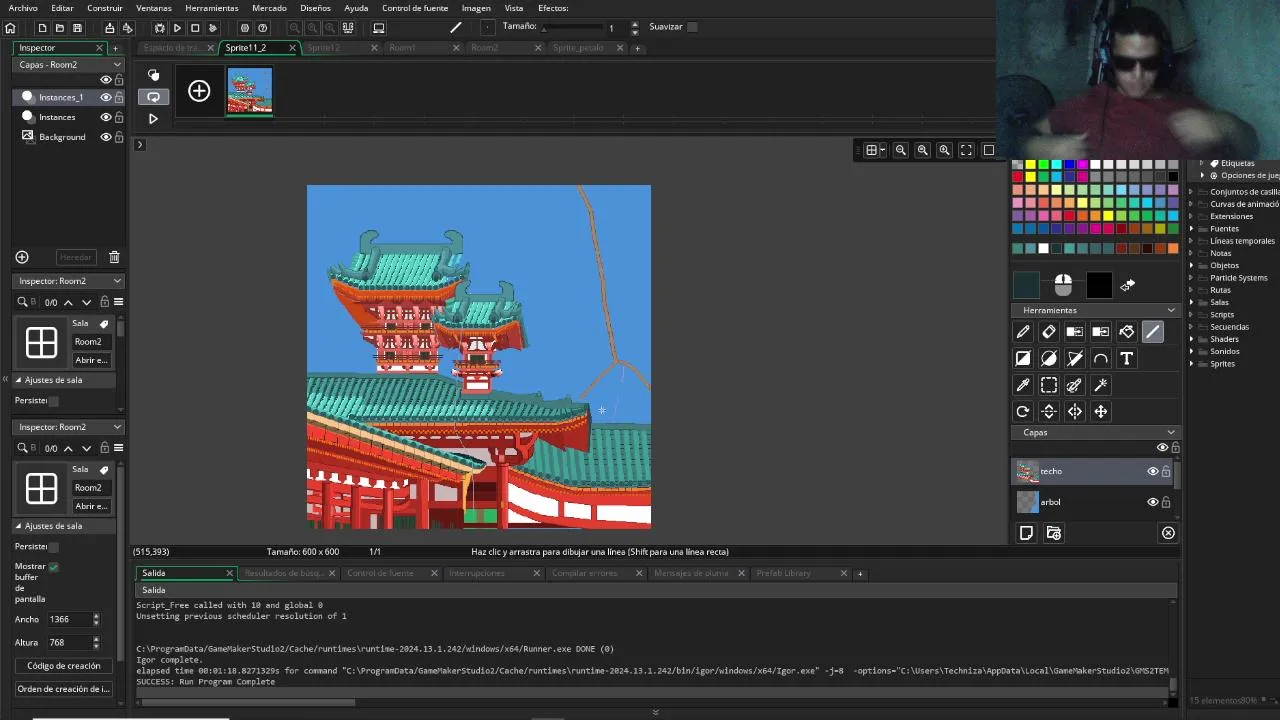Toggle the canvas grid icon
This screenshot has height=720, width=1280.
tap(872, 150)
